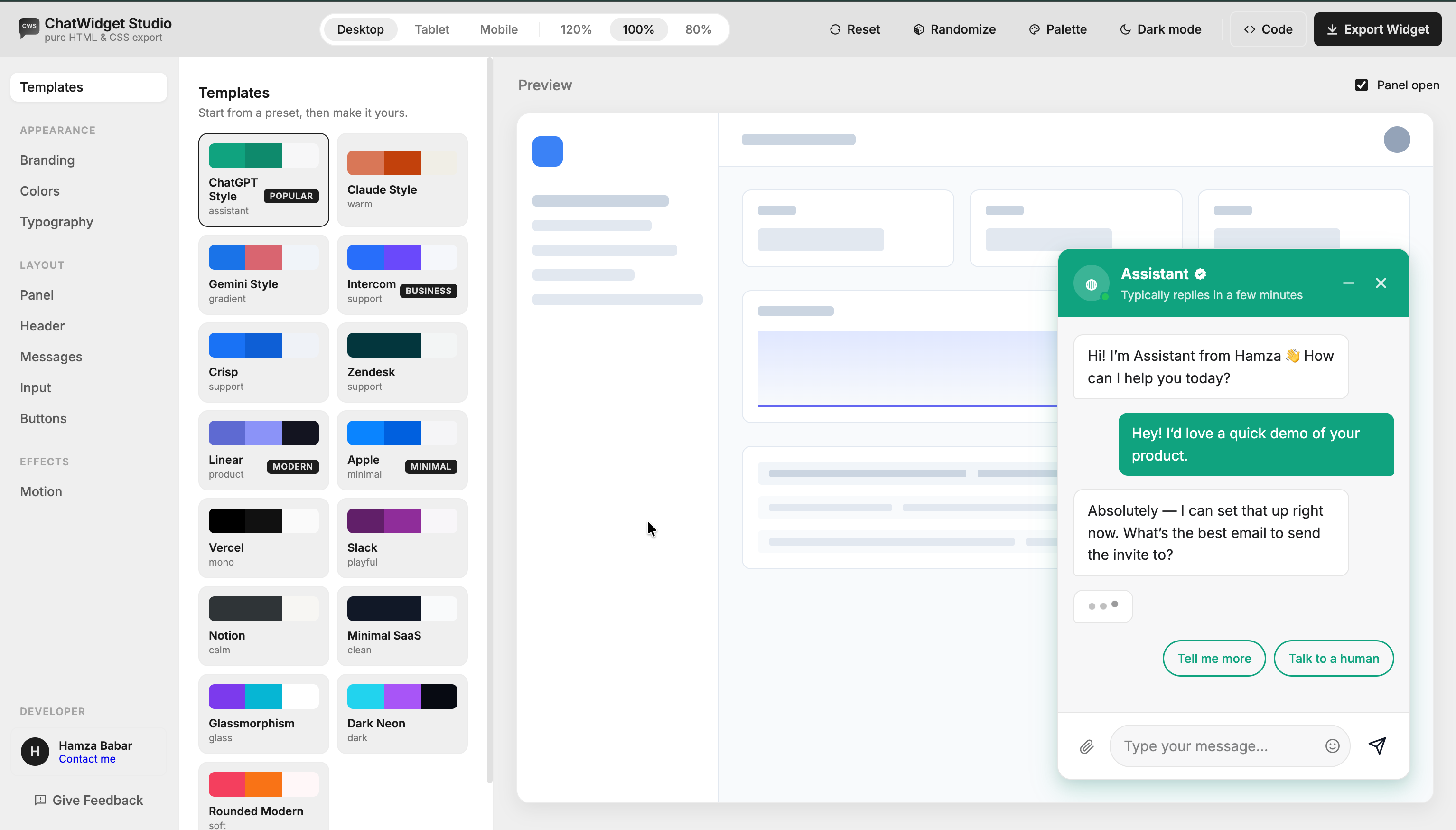
Task: Switch preview to Mobile
Action: tap(498, 29)
